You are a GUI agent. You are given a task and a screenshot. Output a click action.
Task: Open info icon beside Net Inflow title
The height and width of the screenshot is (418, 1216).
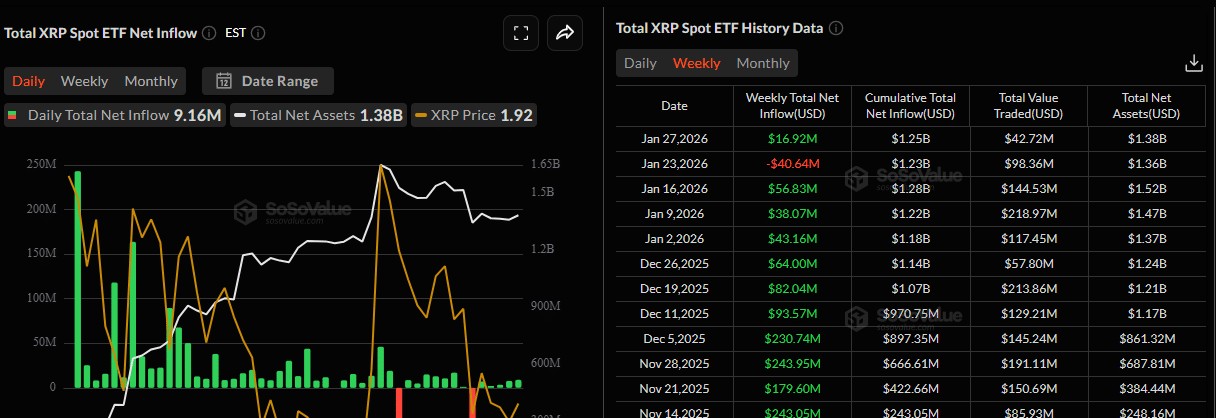tap(209, 33)
